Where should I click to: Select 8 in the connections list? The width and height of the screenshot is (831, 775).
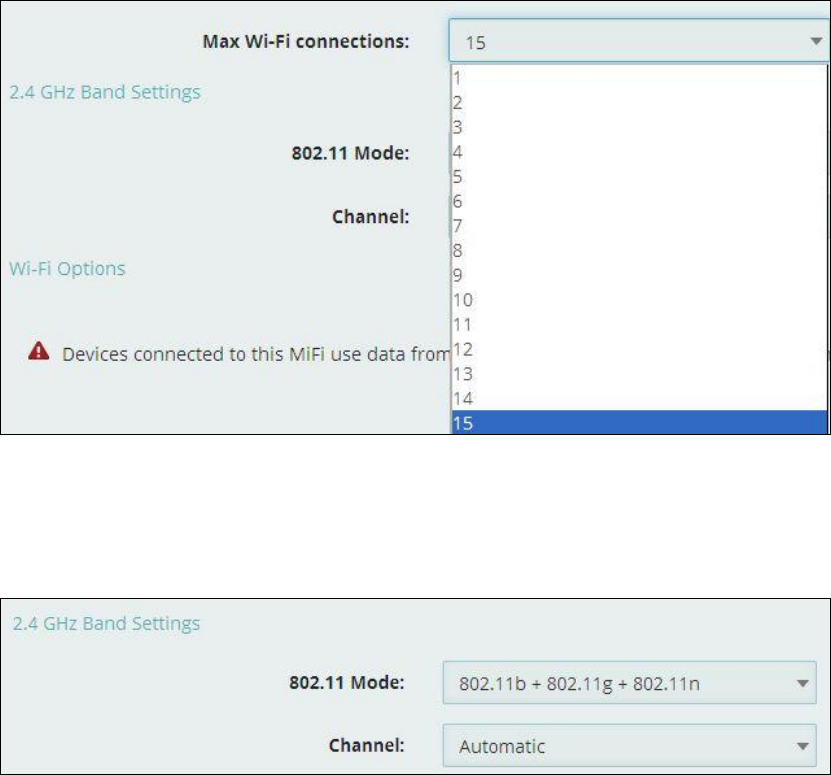click(639, 250)
